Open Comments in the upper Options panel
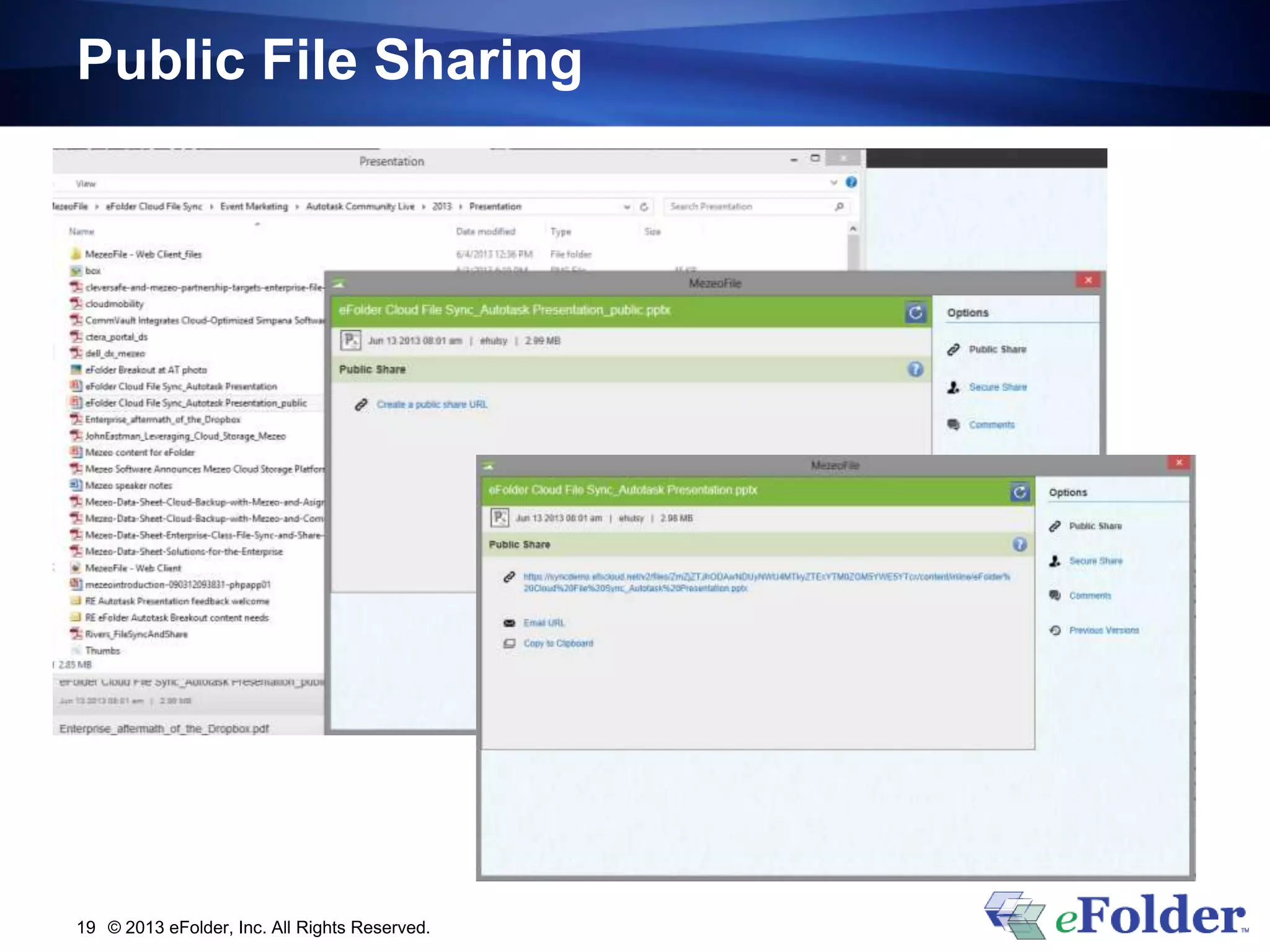This screenshot has height=952, width=1270. [992, 425]
